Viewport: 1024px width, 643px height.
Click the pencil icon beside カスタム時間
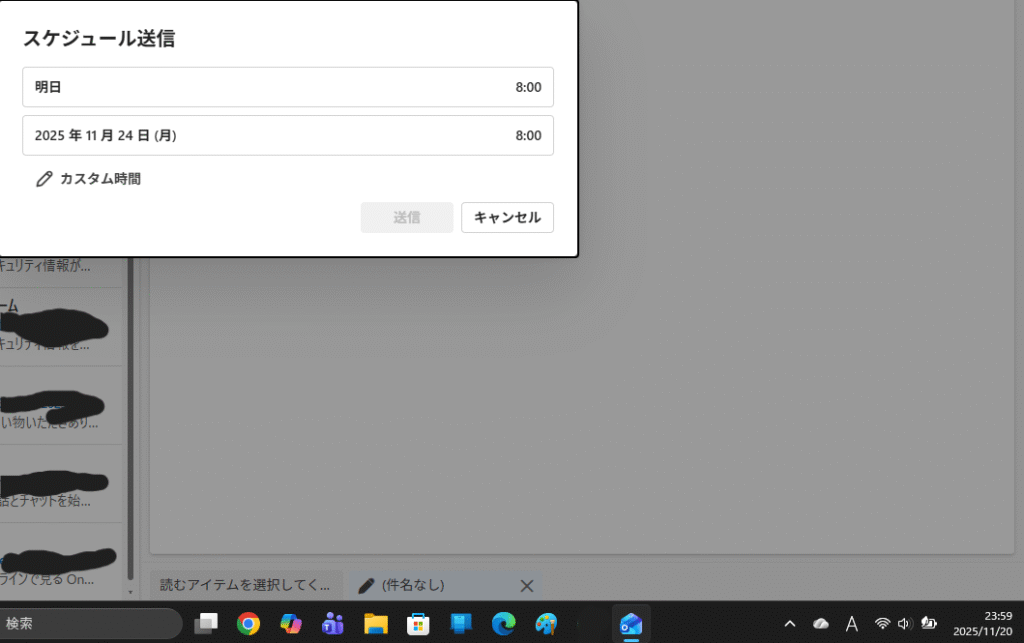tap(44, 179)
